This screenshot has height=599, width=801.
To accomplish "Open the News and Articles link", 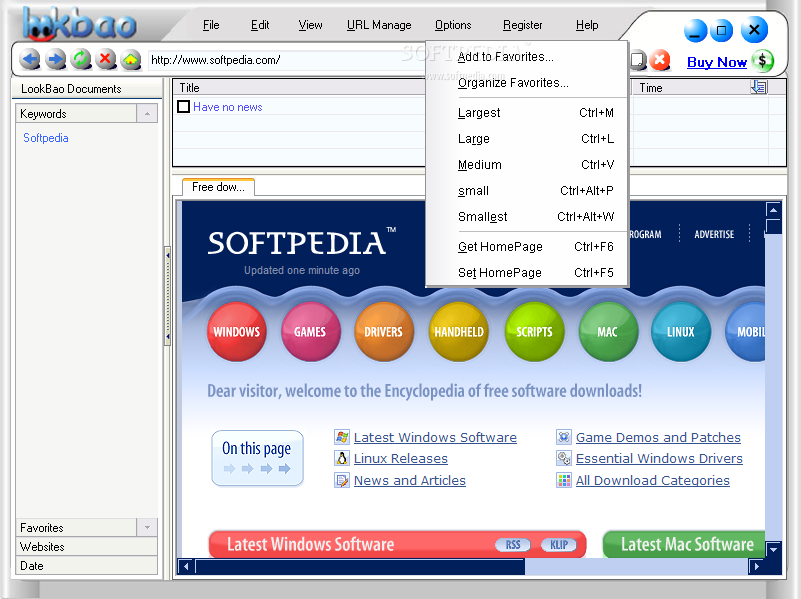I will coord(410,480).
